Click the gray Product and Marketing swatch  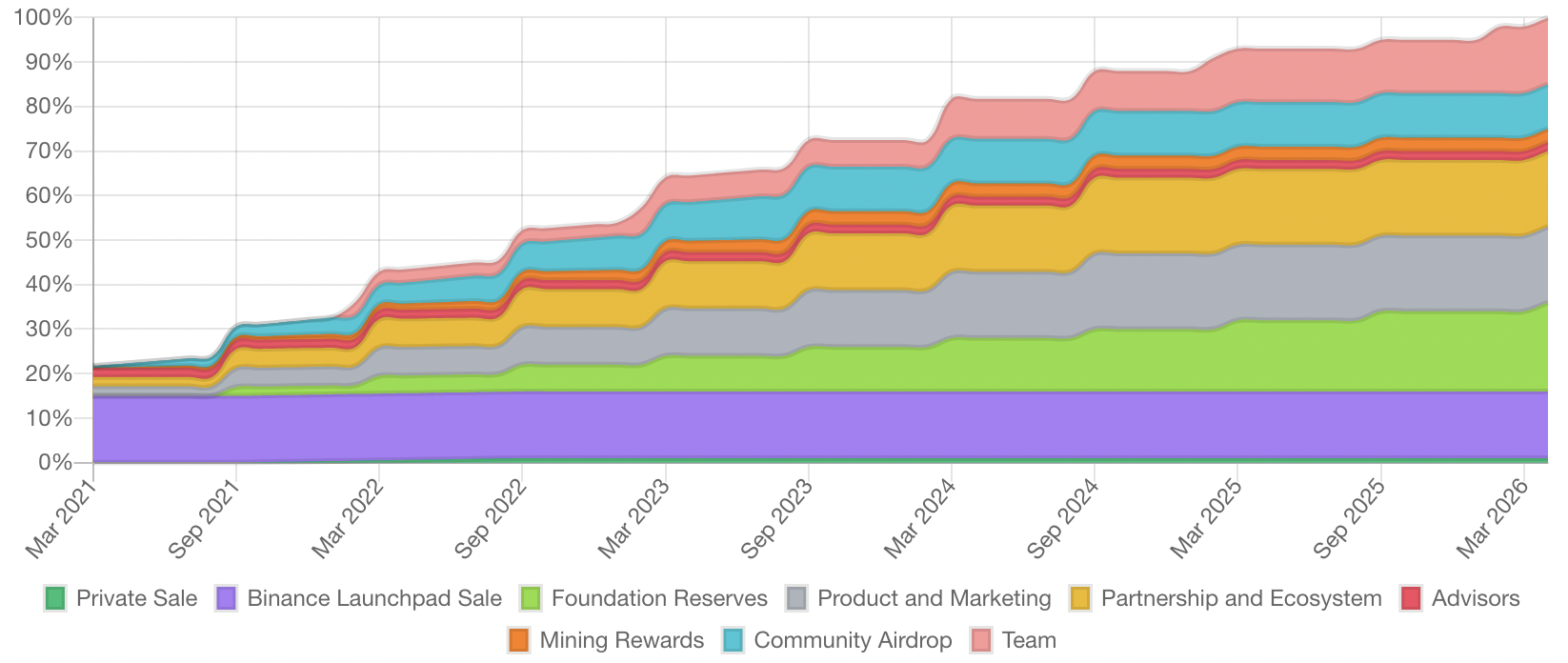click(x=797, y=598)
